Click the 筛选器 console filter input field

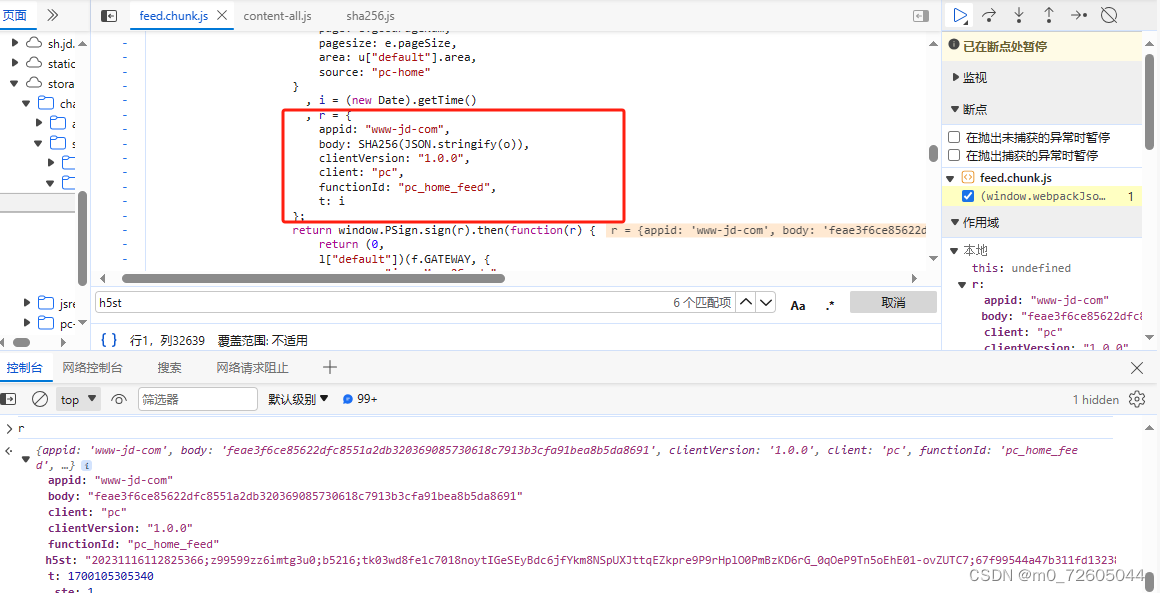pyautogui.click(x=197, y=398)
